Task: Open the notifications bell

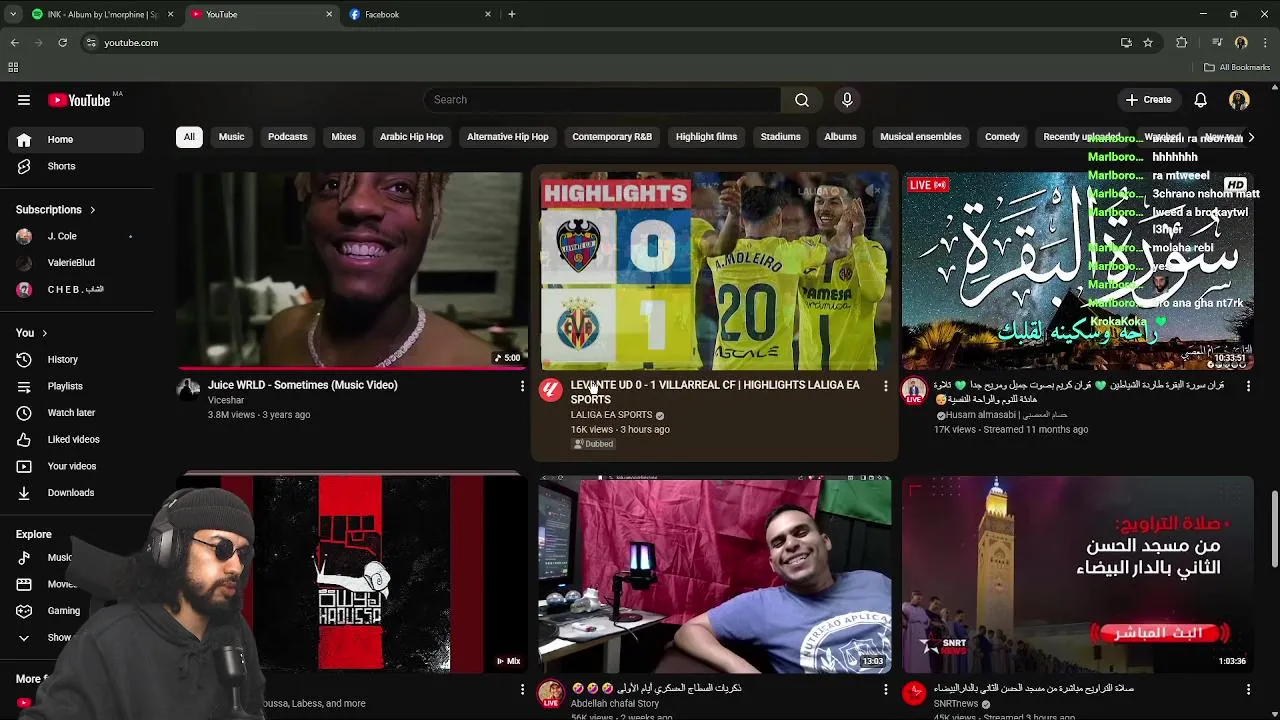Action: pos(1201,100)
